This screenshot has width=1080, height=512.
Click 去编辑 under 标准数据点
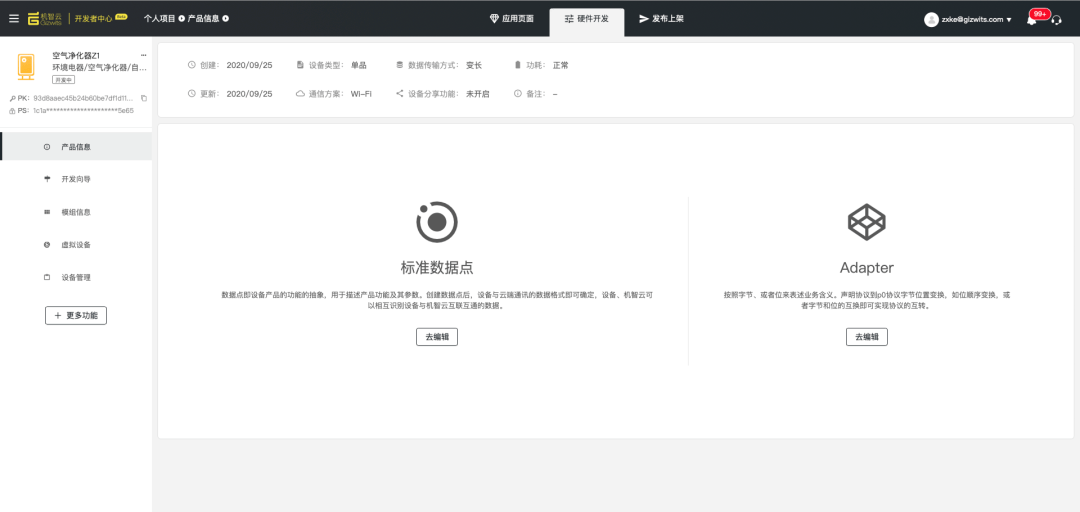tap(437, 337)
